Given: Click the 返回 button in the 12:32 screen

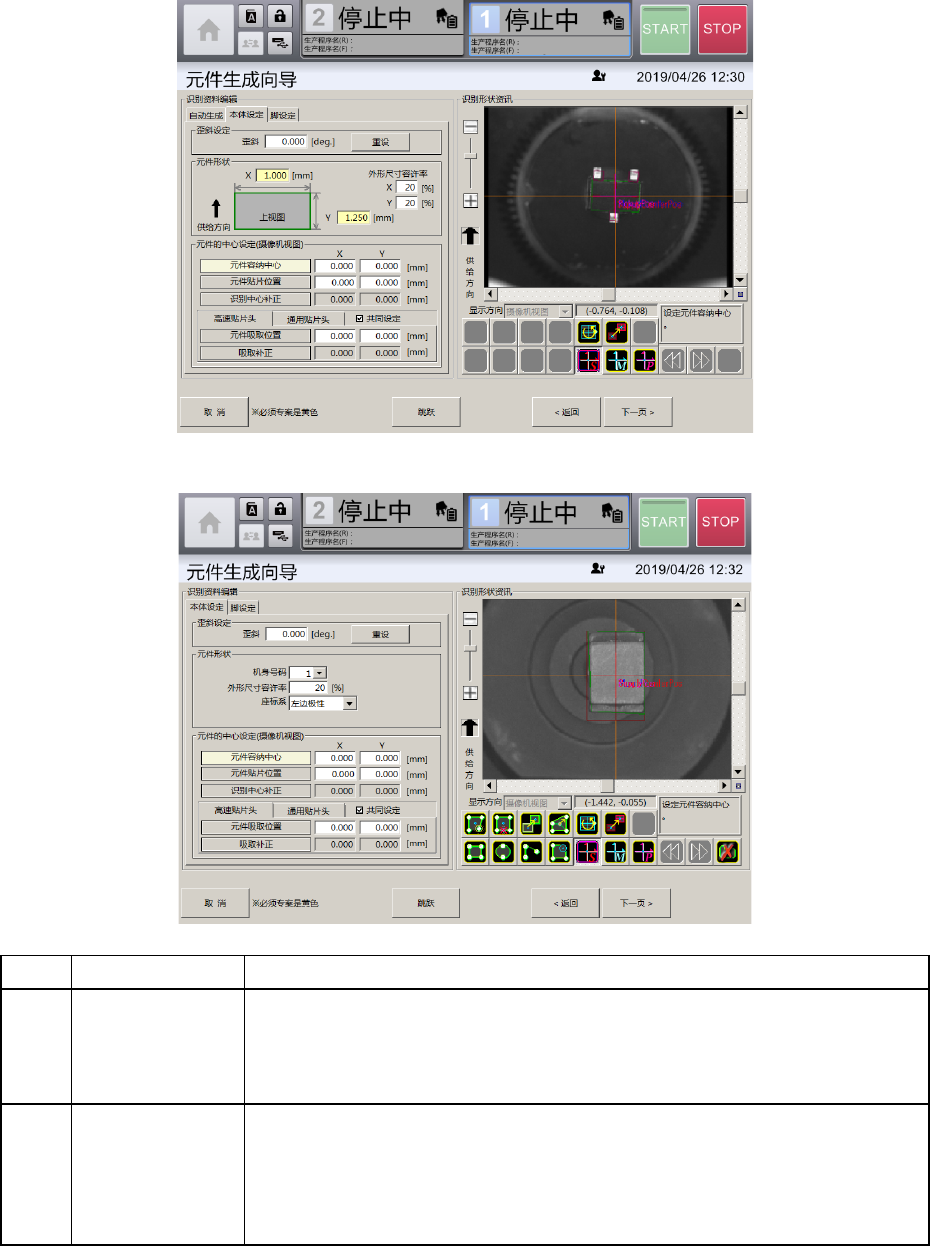Looking at the screenshot, I should pos(565,903).
